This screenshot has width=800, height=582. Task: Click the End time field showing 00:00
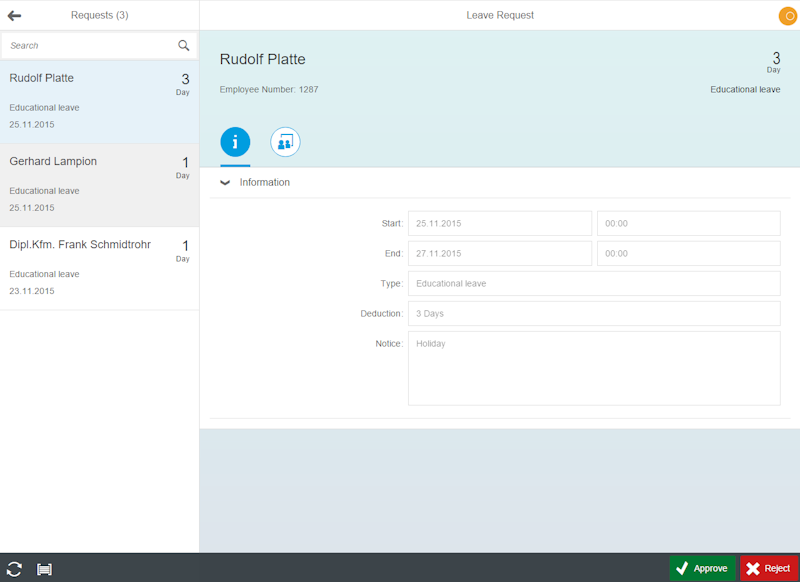(688, 253)
